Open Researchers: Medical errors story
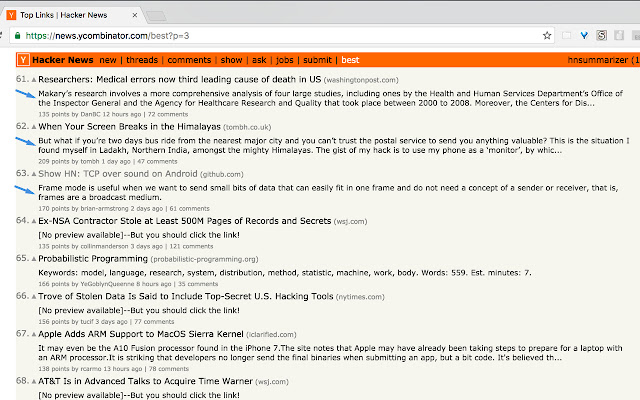The image size is (640, 400). (x=180, y=80)
